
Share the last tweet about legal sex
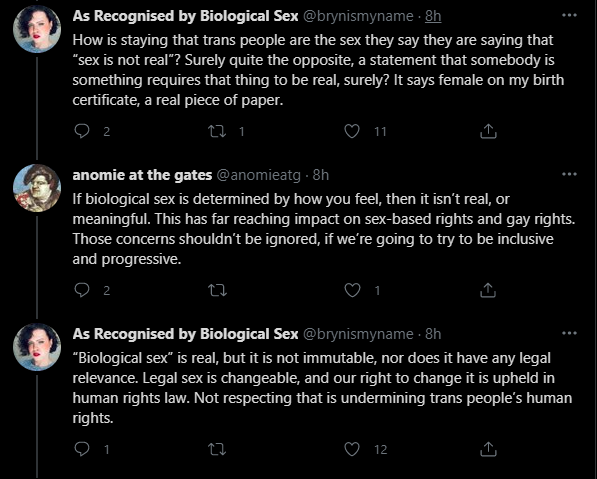point(488,449)
